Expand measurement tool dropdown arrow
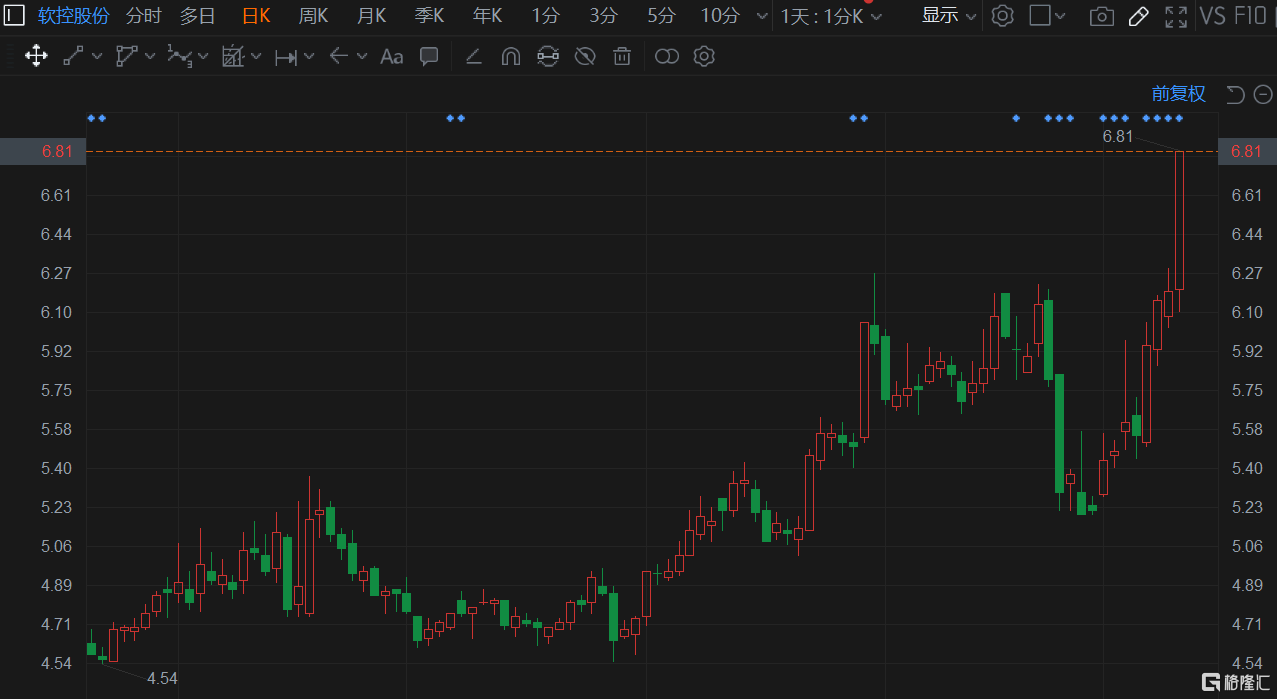The image size is (1277, 699). pyautogui.click(x=309, y=57)
